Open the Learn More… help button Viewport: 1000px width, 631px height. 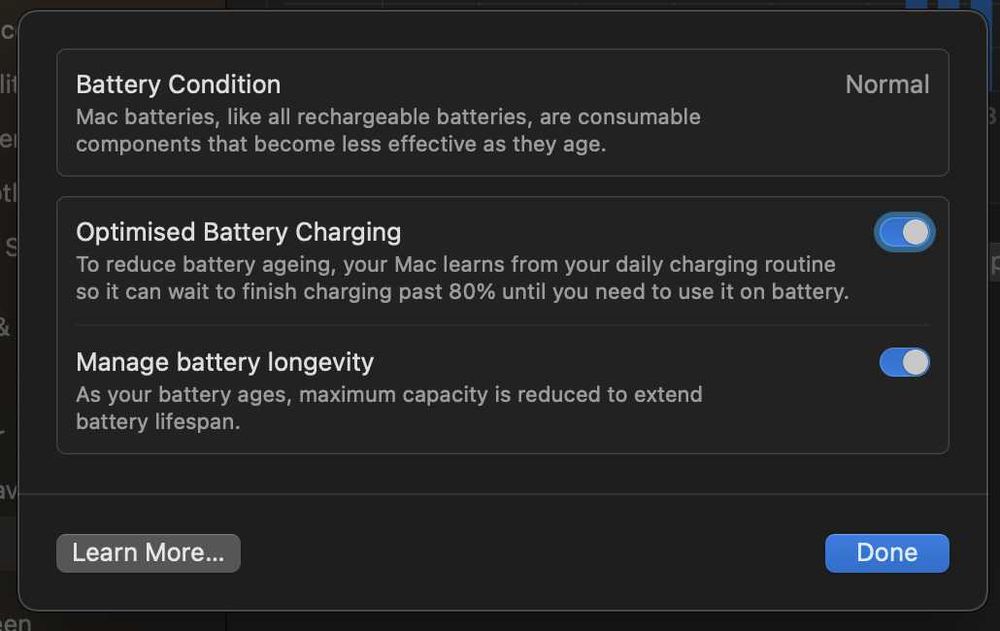148,553
